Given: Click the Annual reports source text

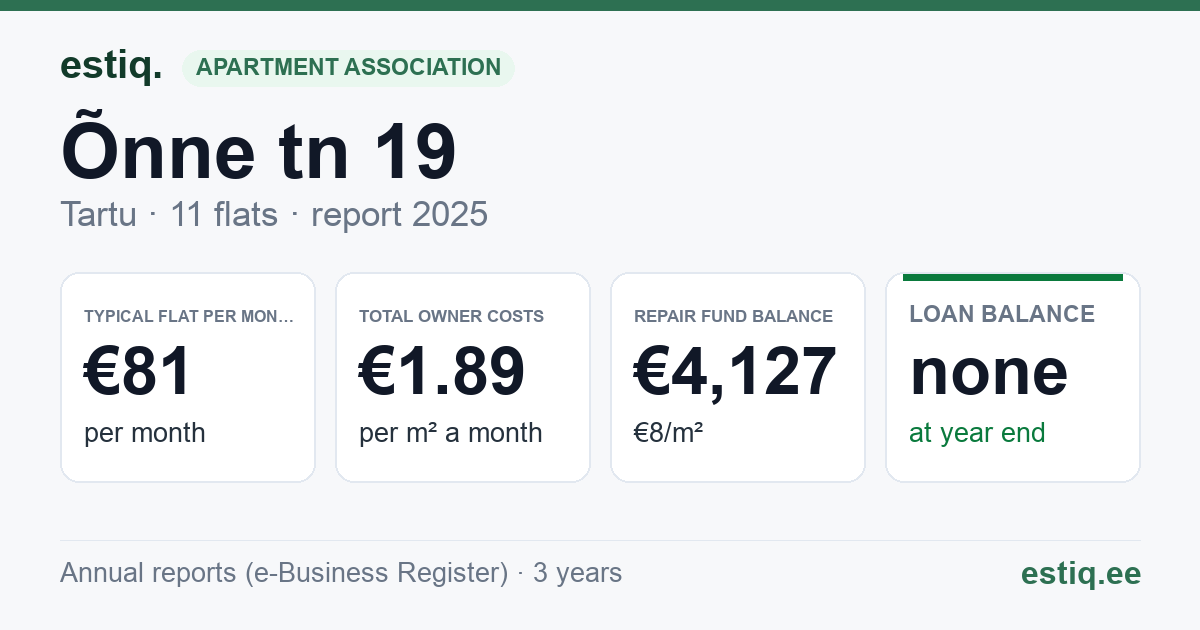Looking at the screenshot, I should click(x=341, y=573).
